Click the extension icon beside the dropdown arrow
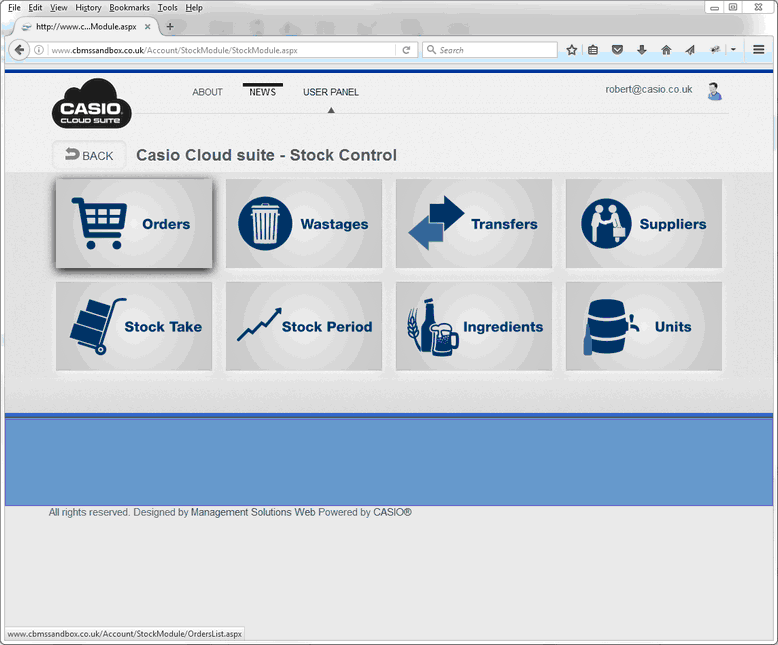This screenshot has width=778, height=645. [715, 50]
